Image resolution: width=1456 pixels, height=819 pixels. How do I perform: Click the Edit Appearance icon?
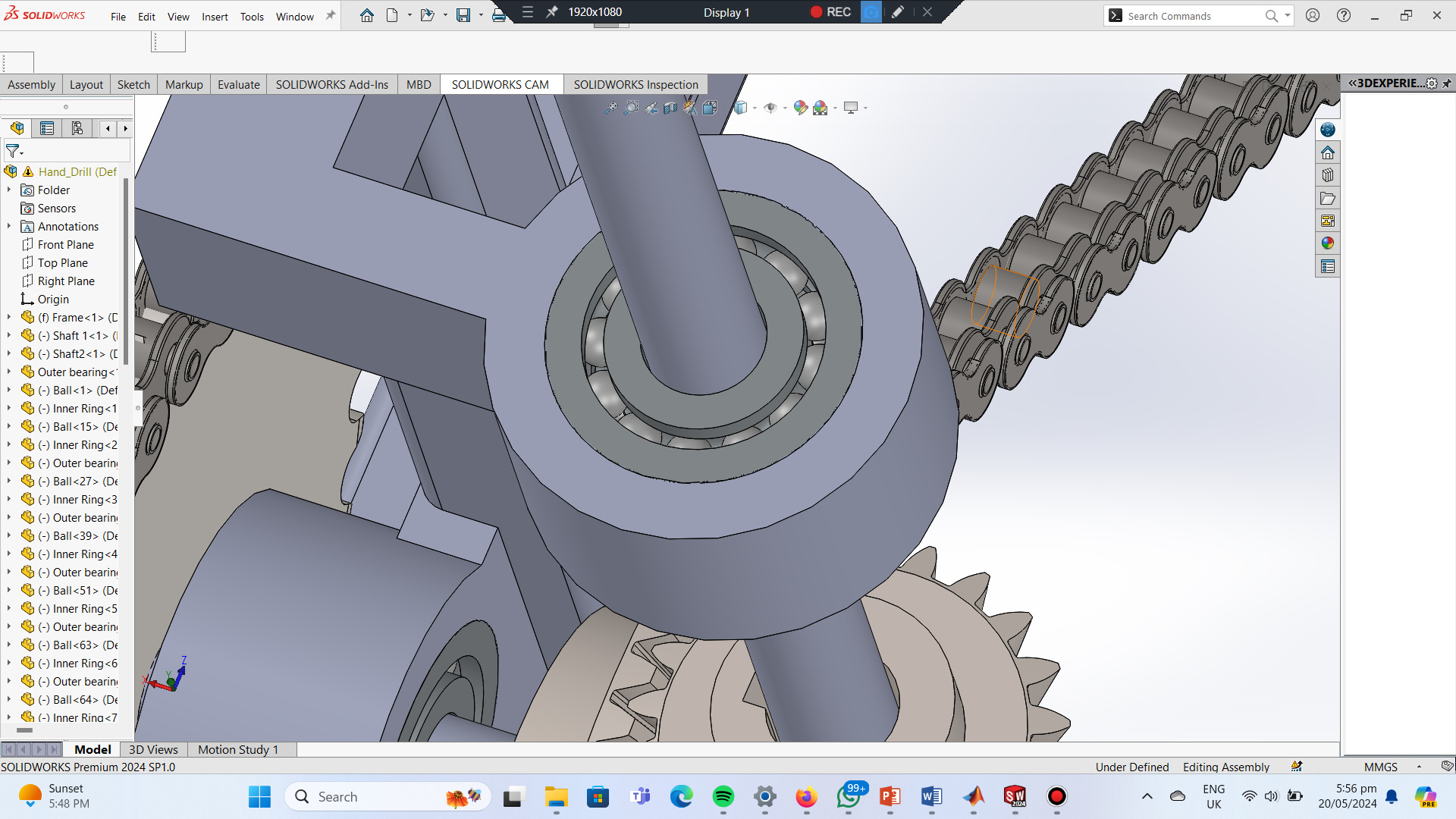click(800, 108)
